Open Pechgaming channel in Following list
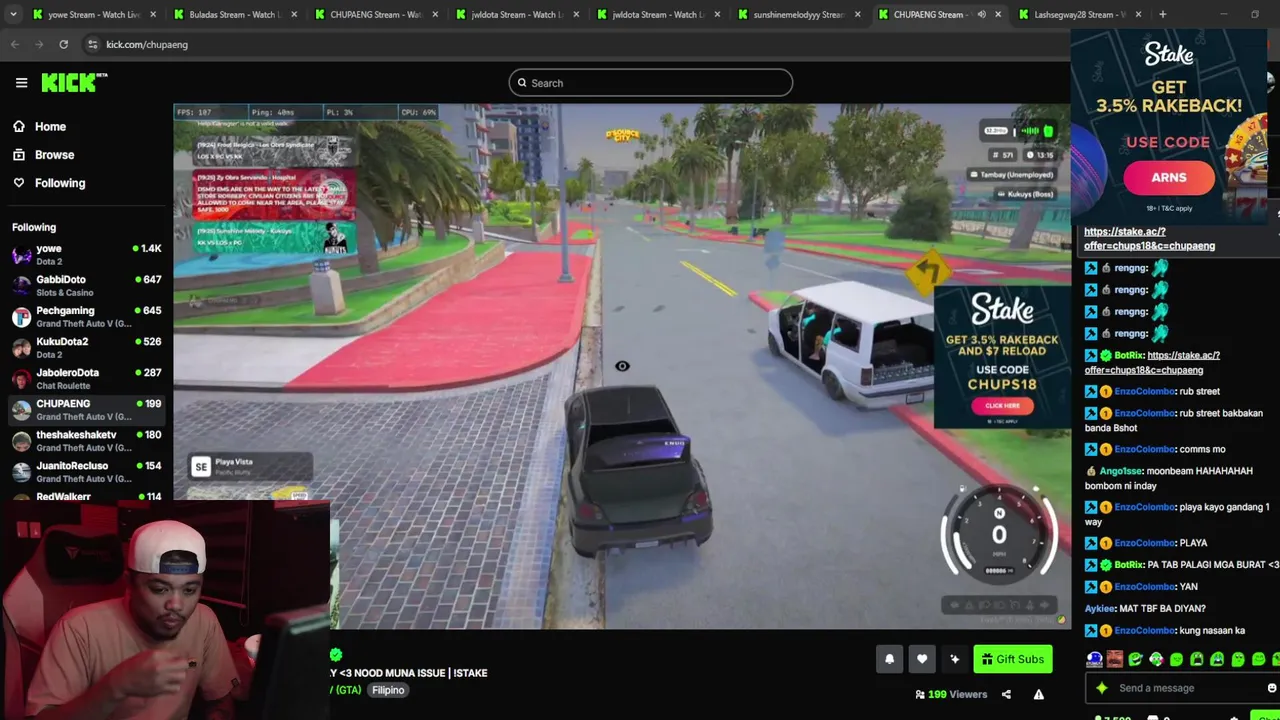Screen dimensions: 1280x720 click(85, 317)
